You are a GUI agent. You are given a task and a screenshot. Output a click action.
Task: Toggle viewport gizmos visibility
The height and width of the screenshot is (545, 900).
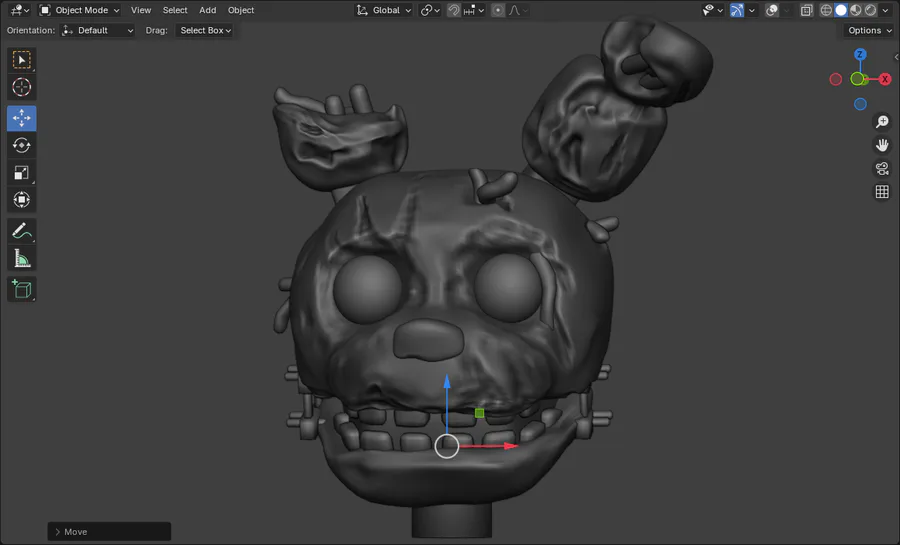click(737, 10)
